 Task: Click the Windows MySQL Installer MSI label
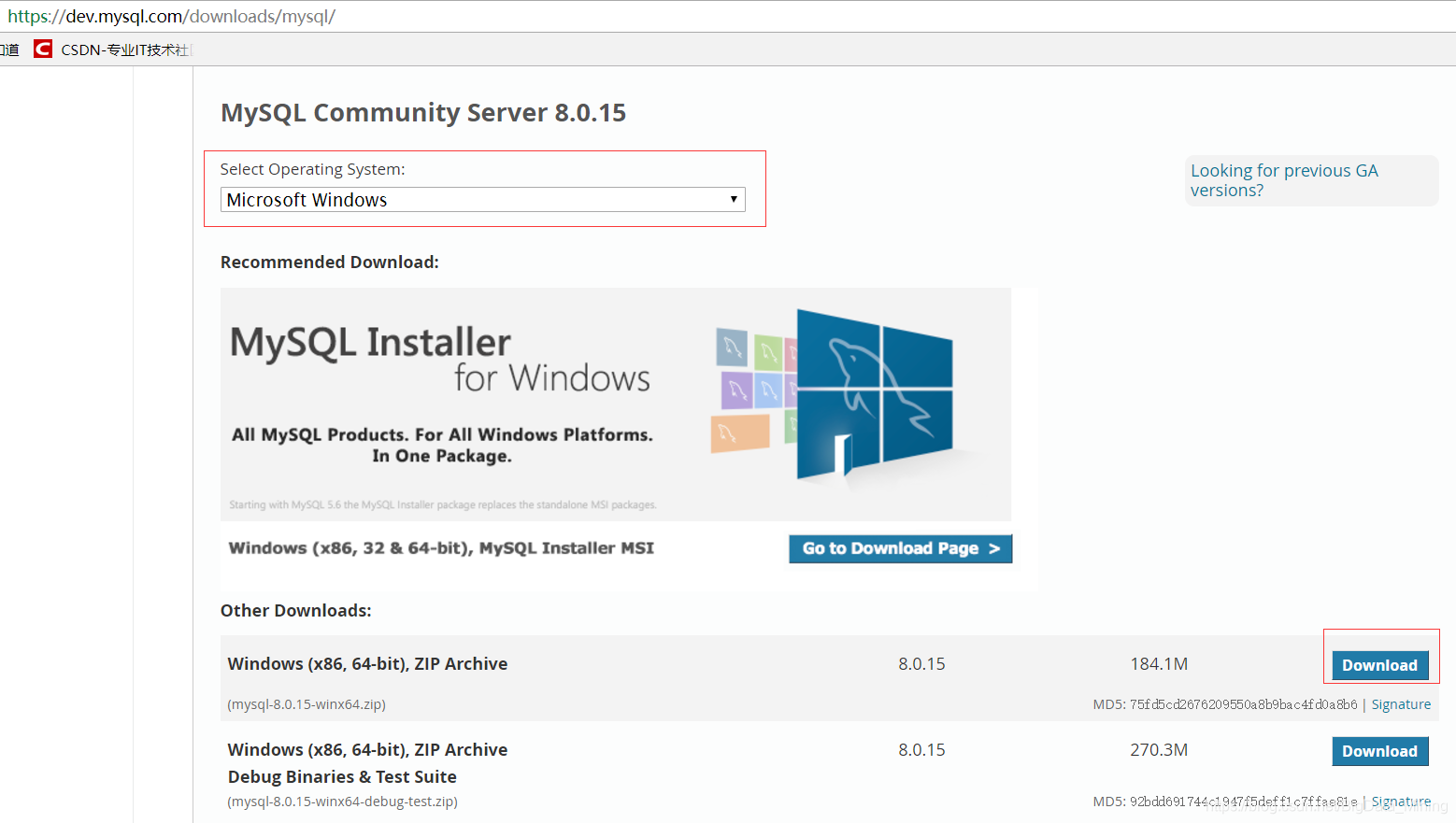(441, 548)
